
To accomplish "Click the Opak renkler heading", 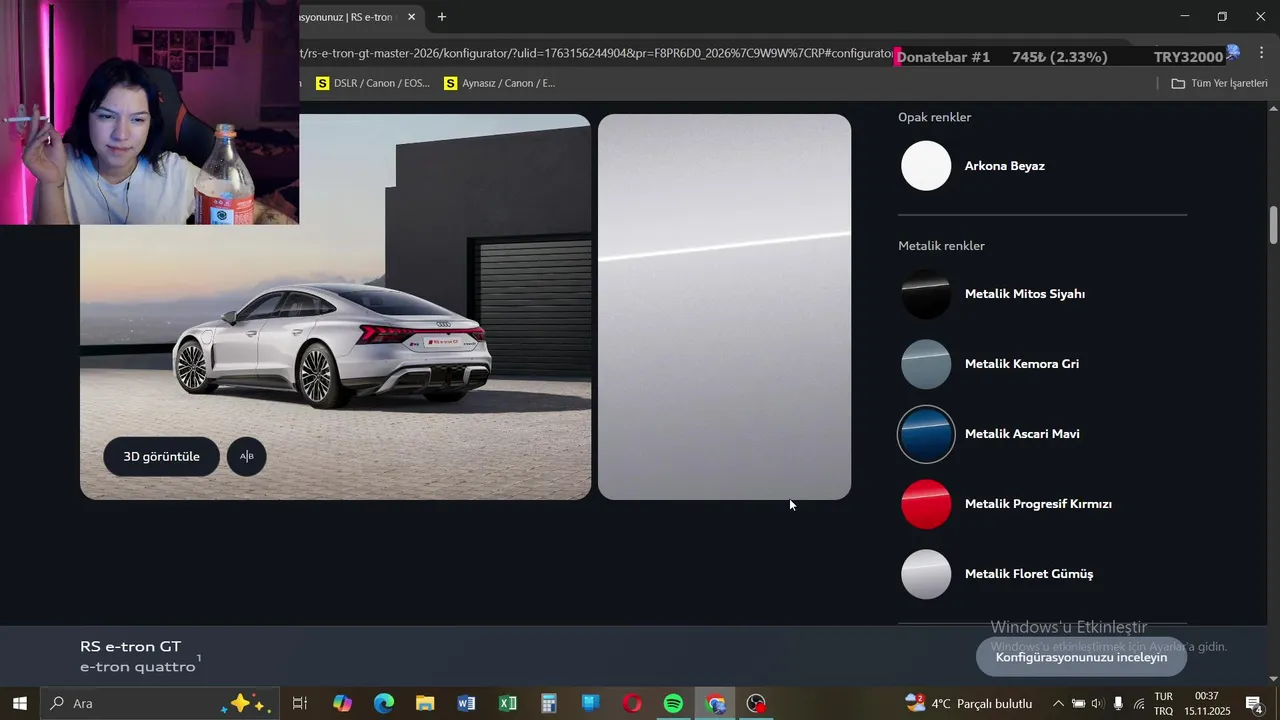I will (x=934, y=117).
